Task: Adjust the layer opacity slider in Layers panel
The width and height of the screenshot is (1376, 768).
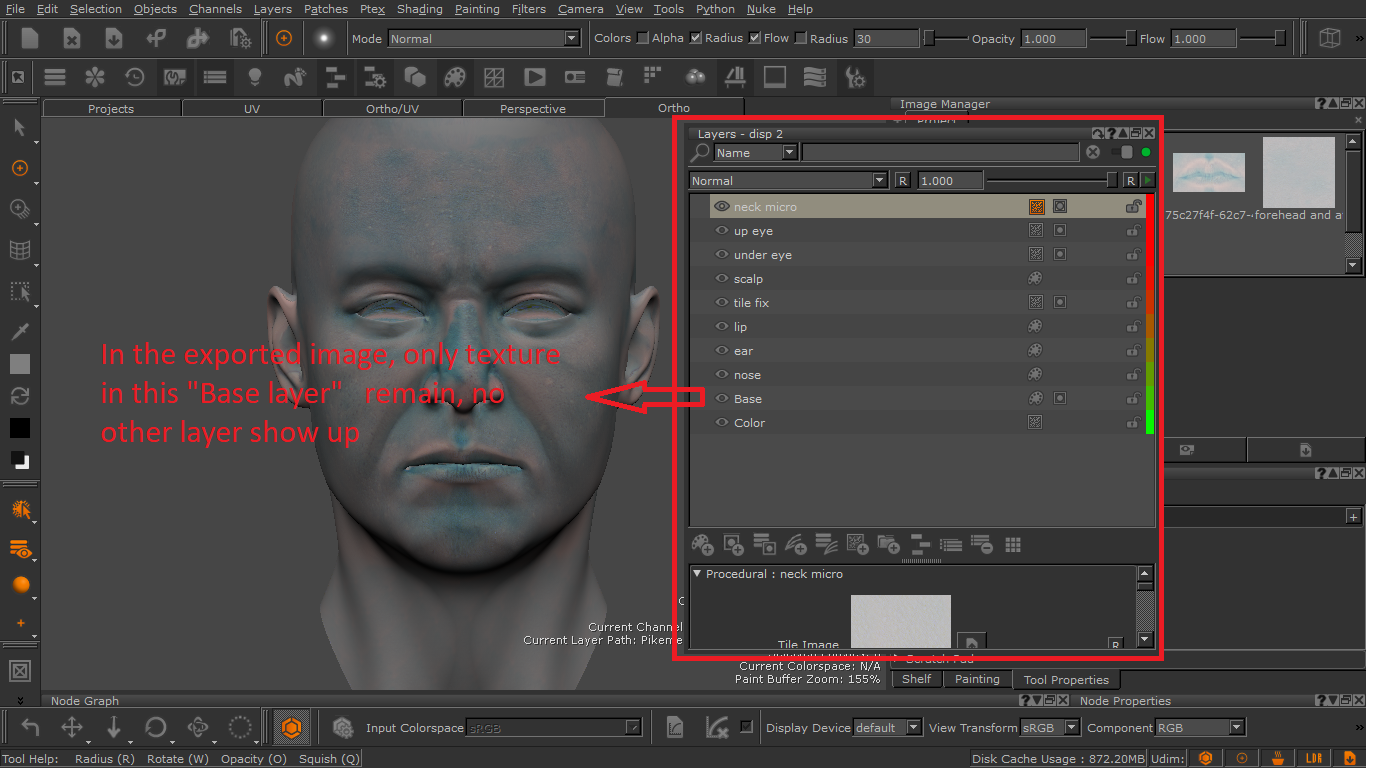Action: pos(1053,180)
